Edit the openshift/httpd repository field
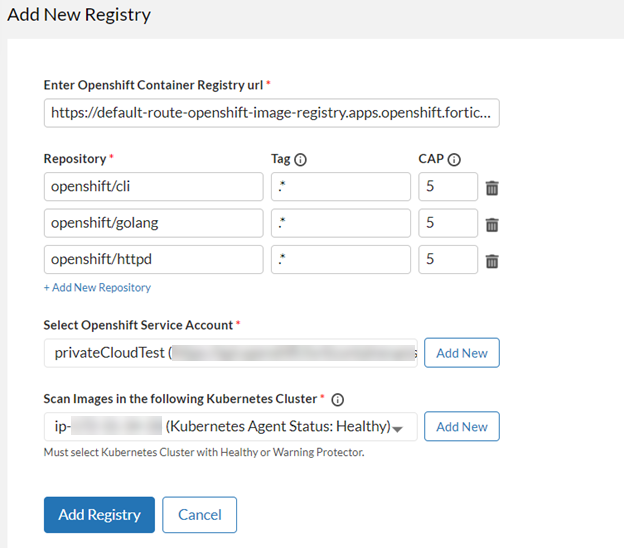Image resolution: width=624 pixels, height=548 pixels. [153, 260]
